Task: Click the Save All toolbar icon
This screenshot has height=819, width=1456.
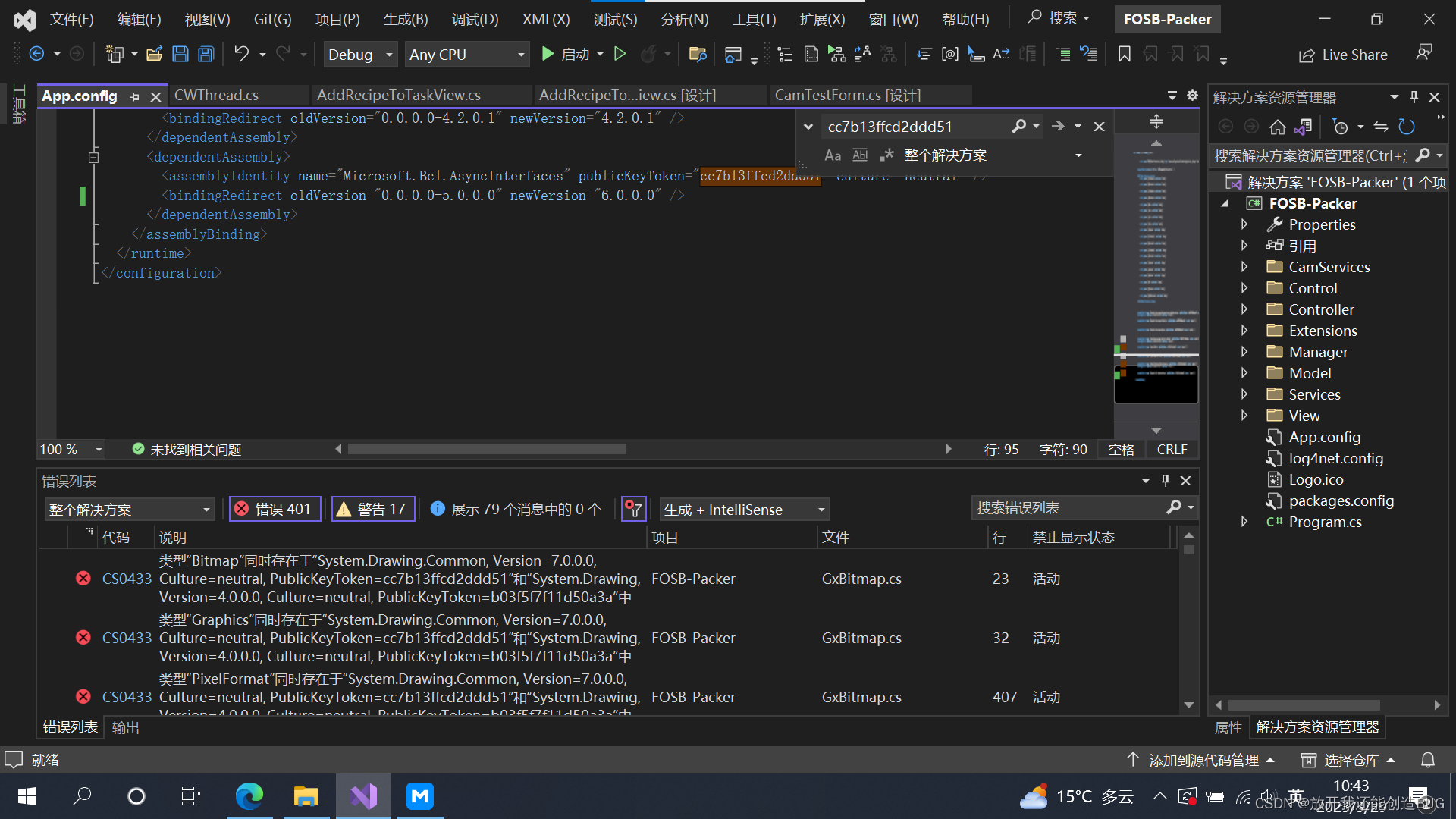Action: click(205, 54)
